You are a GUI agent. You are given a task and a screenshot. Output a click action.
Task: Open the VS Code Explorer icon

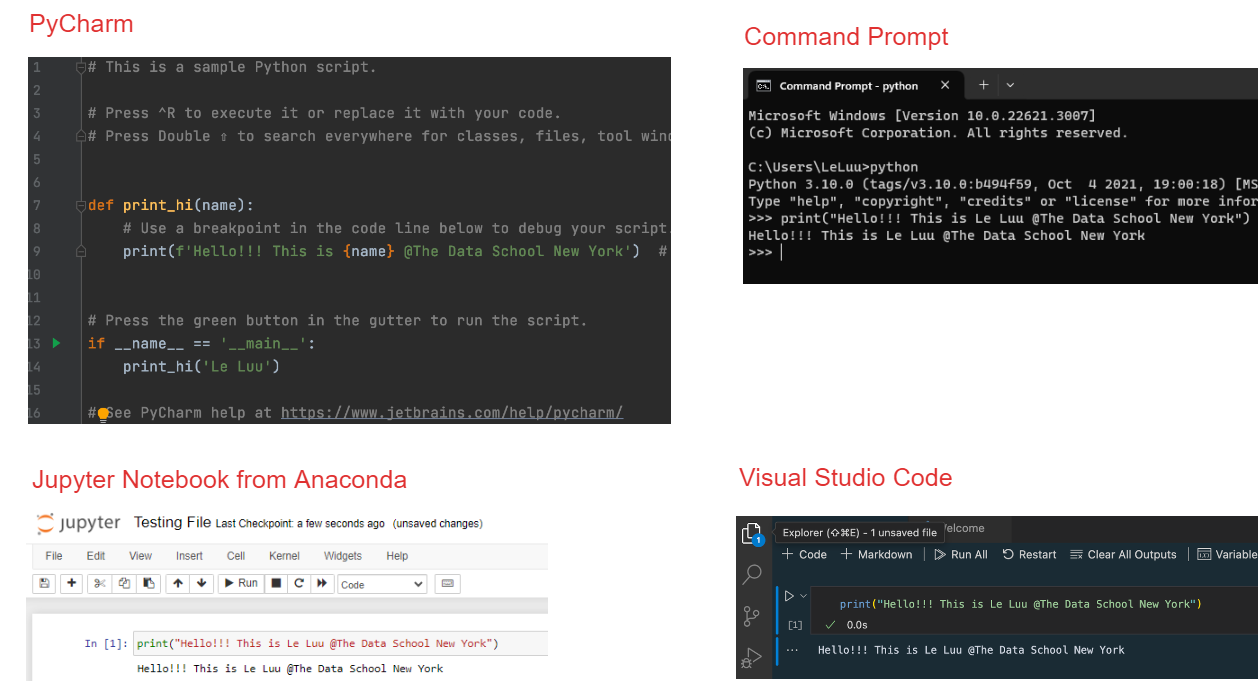coord(752,534)
